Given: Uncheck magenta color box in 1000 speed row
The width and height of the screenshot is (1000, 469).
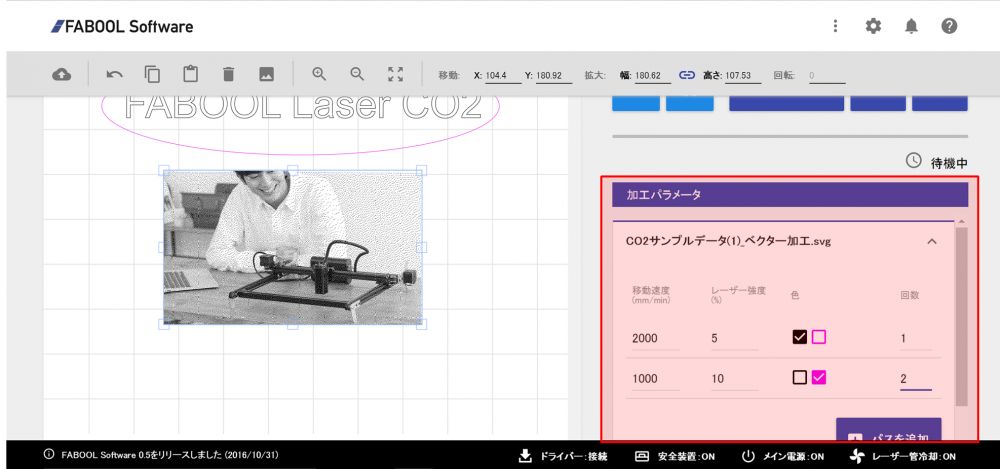Looking at the screenshot, I should [x=819, y=378].
